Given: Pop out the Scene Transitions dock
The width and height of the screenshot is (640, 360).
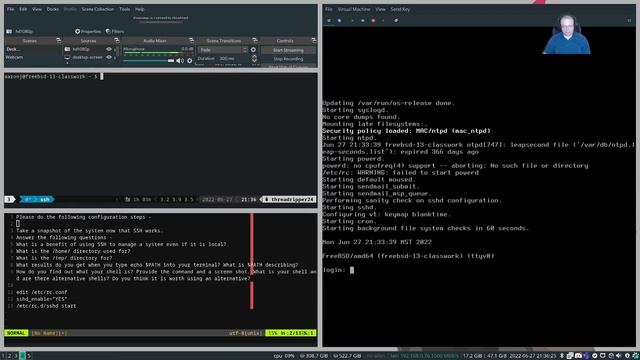Looking at the screenshot, I should 255,40.
